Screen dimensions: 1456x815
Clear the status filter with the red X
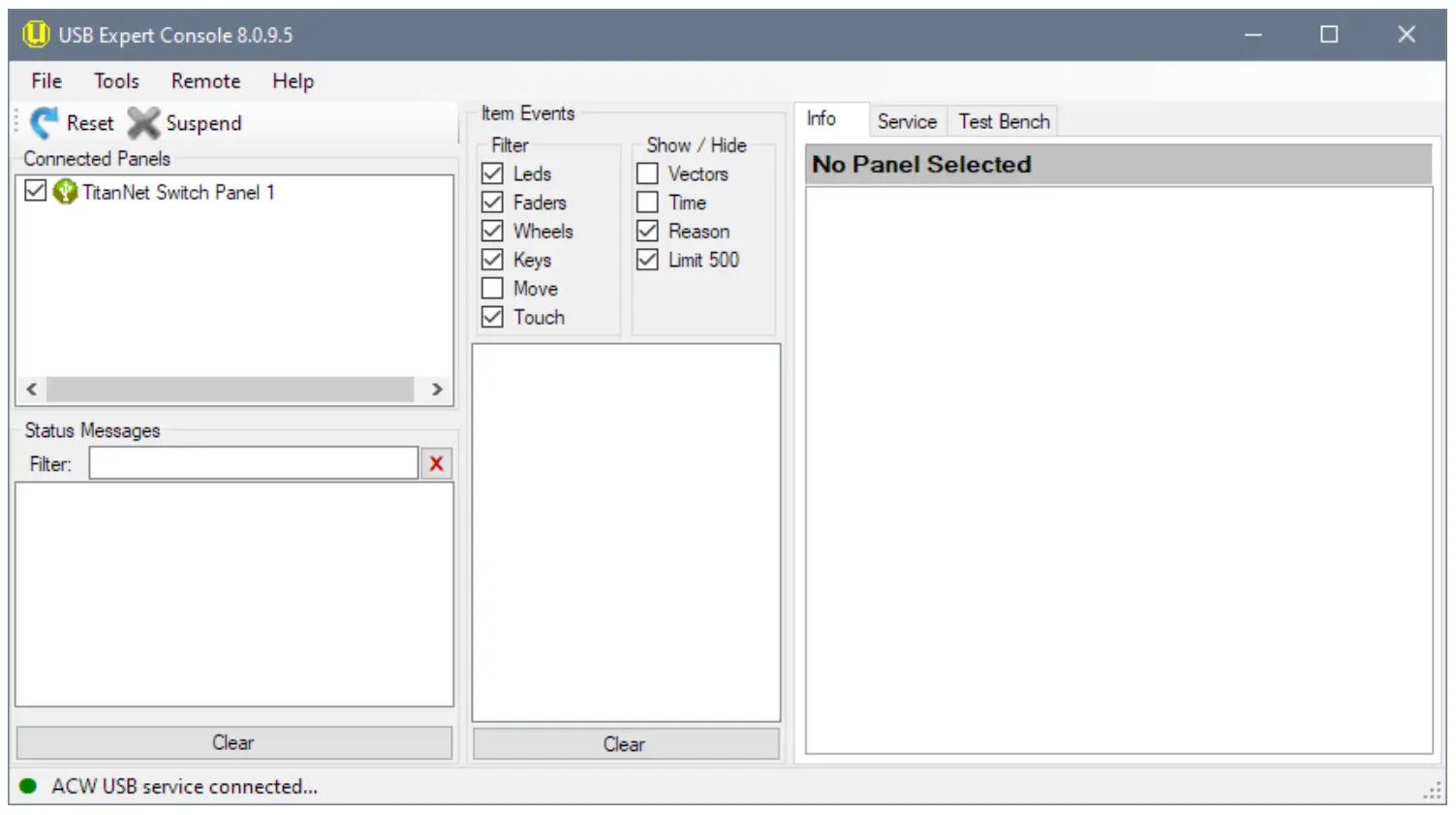pos(437,464)
